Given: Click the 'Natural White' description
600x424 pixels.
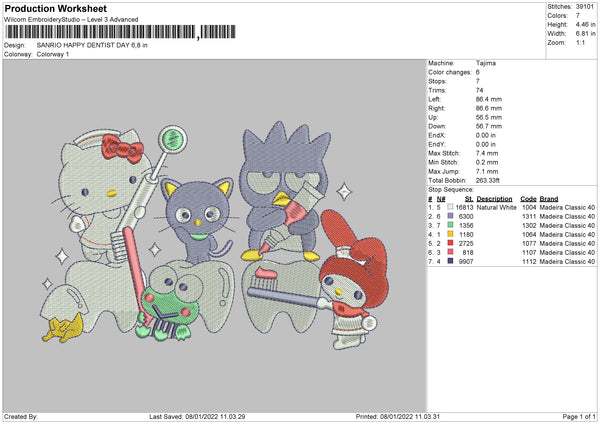Looking at the screenshot, I should tap(496, 207).
